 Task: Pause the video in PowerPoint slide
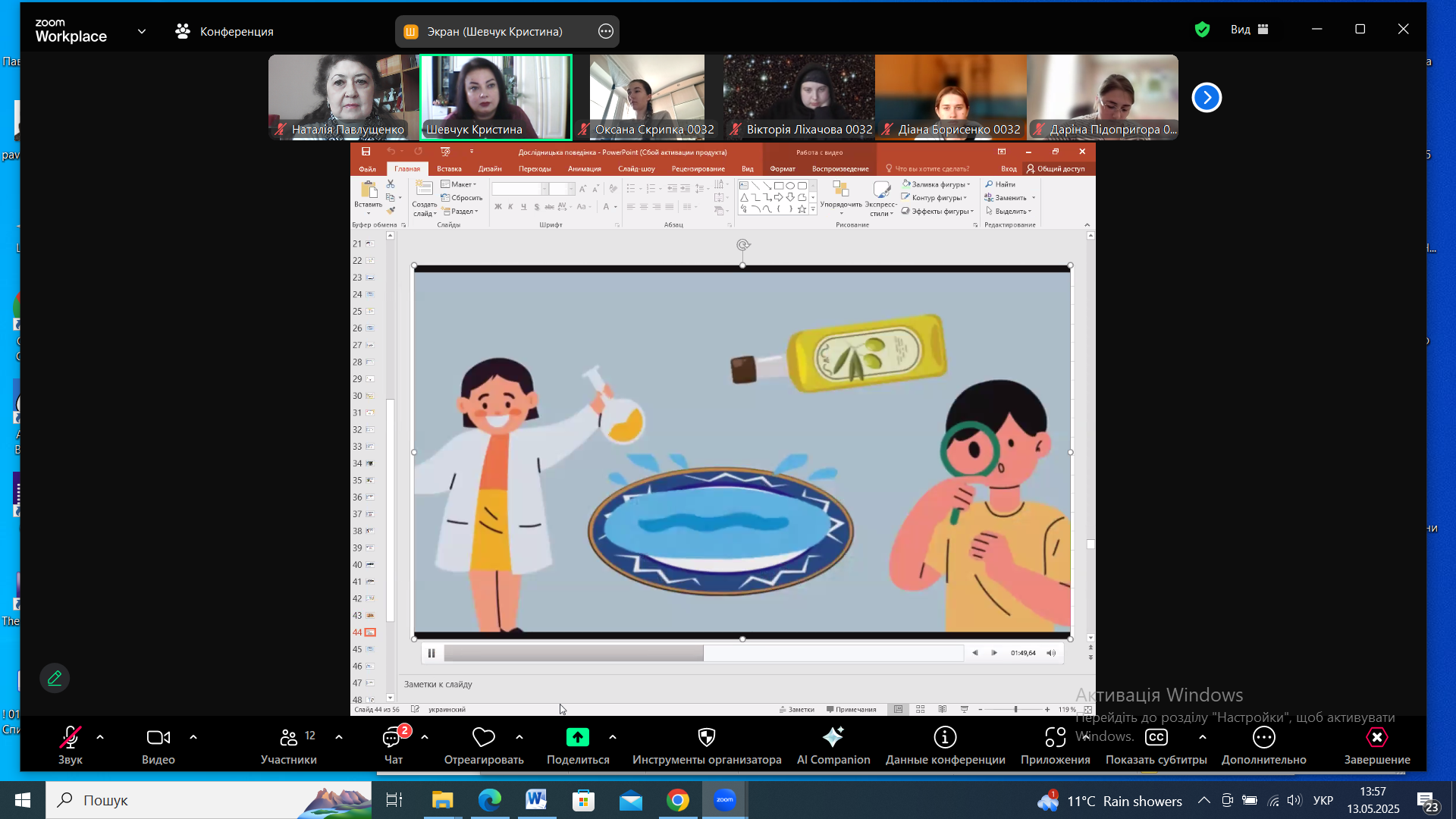click(x=431, y=653)
